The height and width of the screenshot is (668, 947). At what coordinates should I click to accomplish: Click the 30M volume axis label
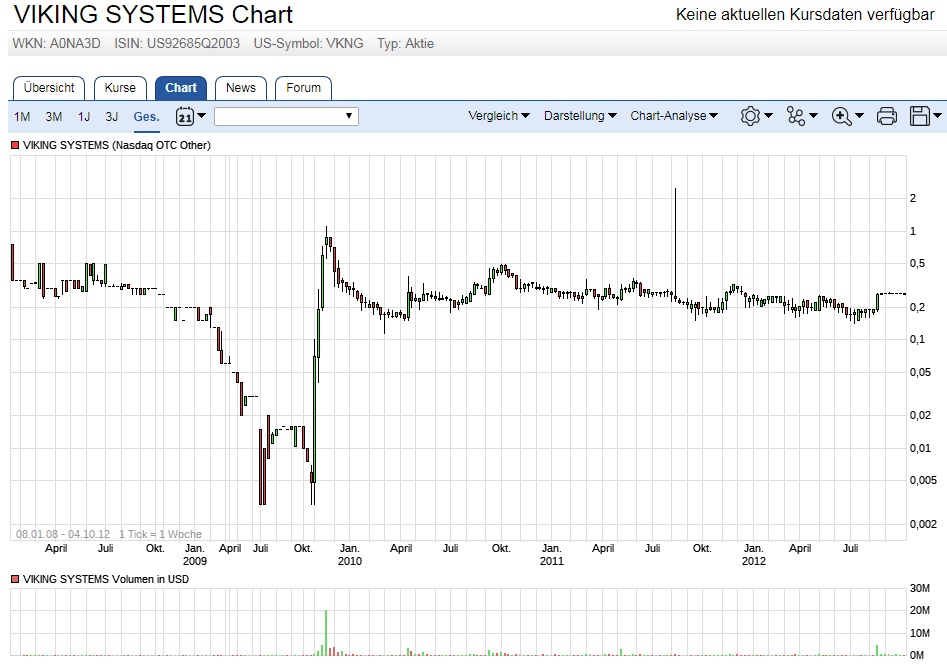point(920,588)
